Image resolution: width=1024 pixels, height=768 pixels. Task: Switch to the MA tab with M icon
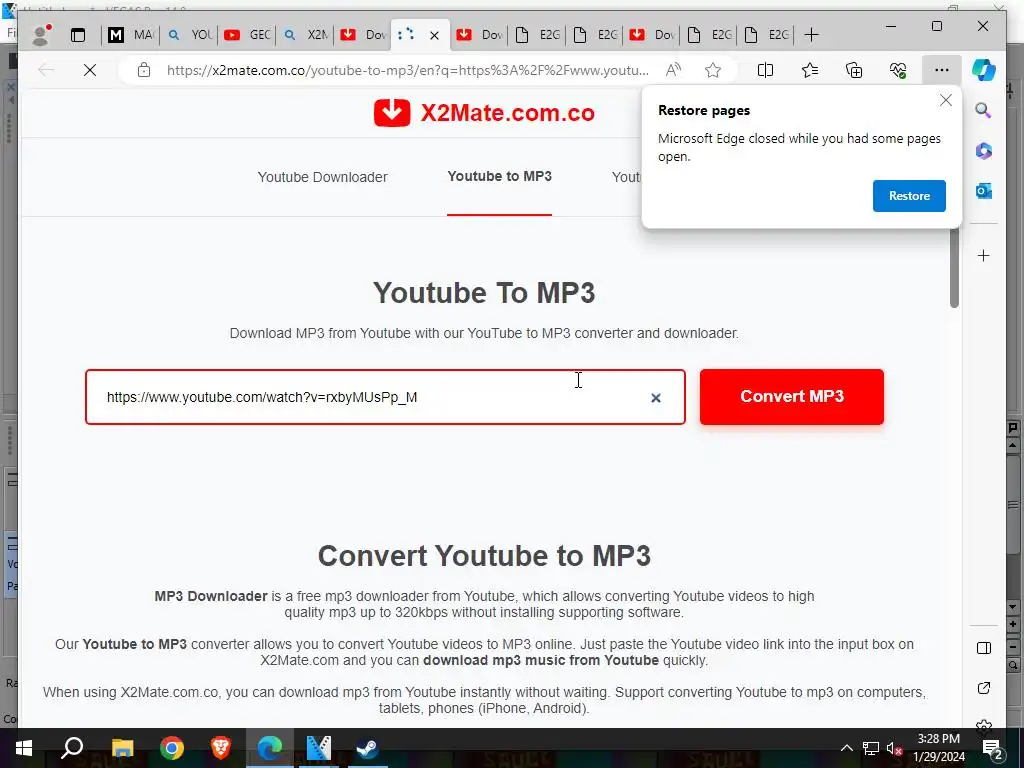131,35
